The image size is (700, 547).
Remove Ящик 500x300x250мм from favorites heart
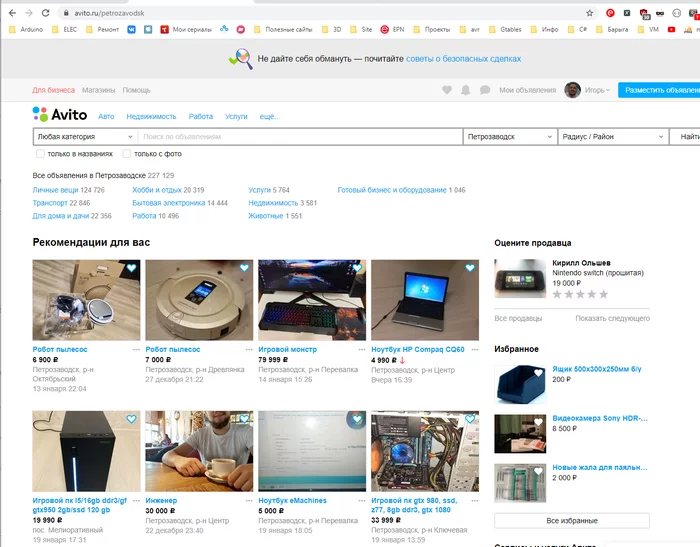click(539, 373)
